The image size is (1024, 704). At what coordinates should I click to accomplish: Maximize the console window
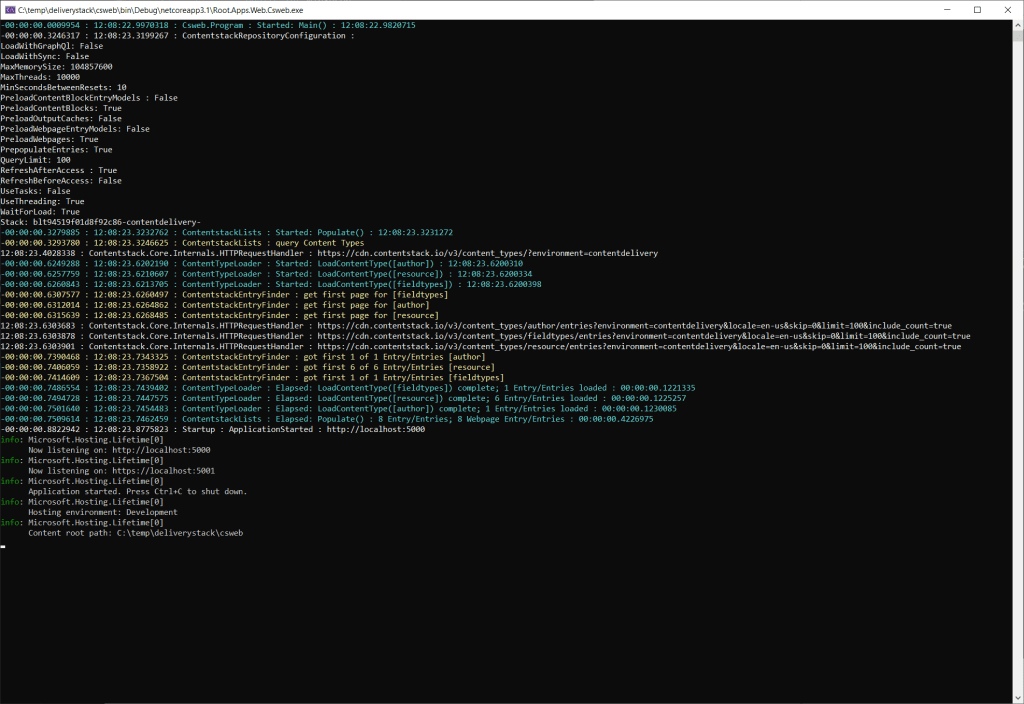point(976,9)
